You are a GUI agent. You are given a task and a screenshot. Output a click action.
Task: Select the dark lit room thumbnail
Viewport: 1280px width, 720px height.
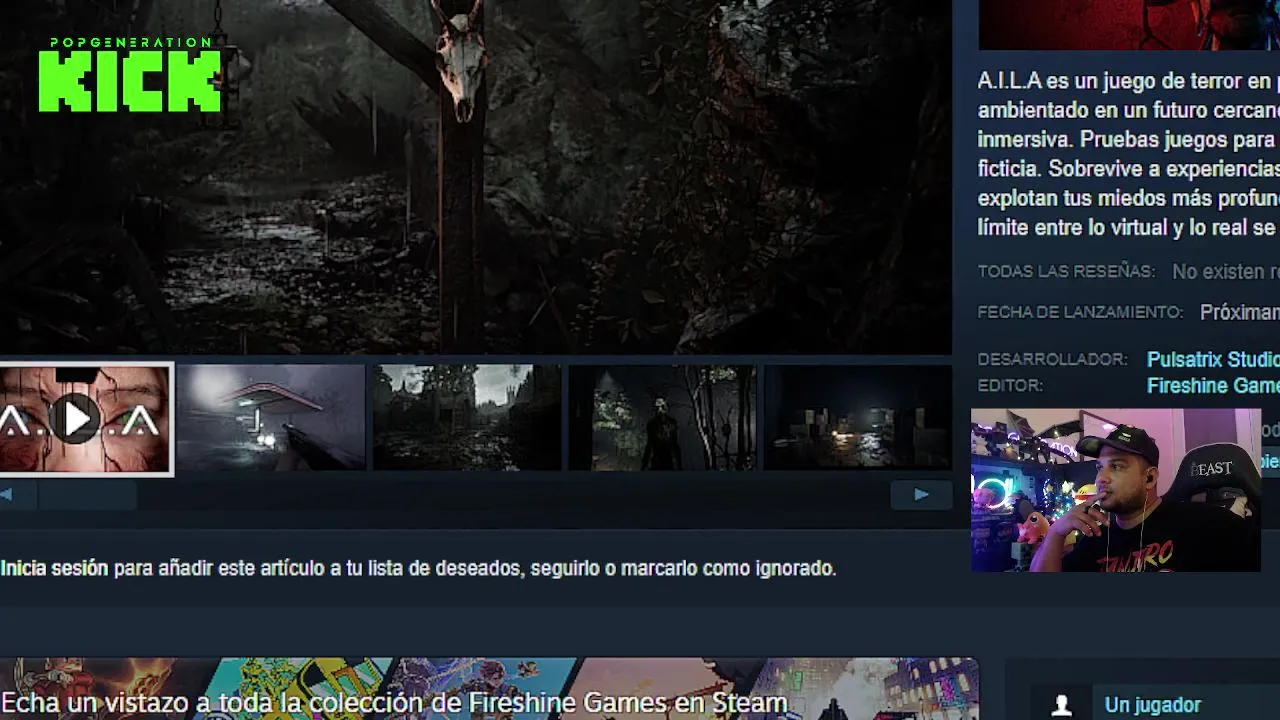pyautogui.click(x=857, y=417)
